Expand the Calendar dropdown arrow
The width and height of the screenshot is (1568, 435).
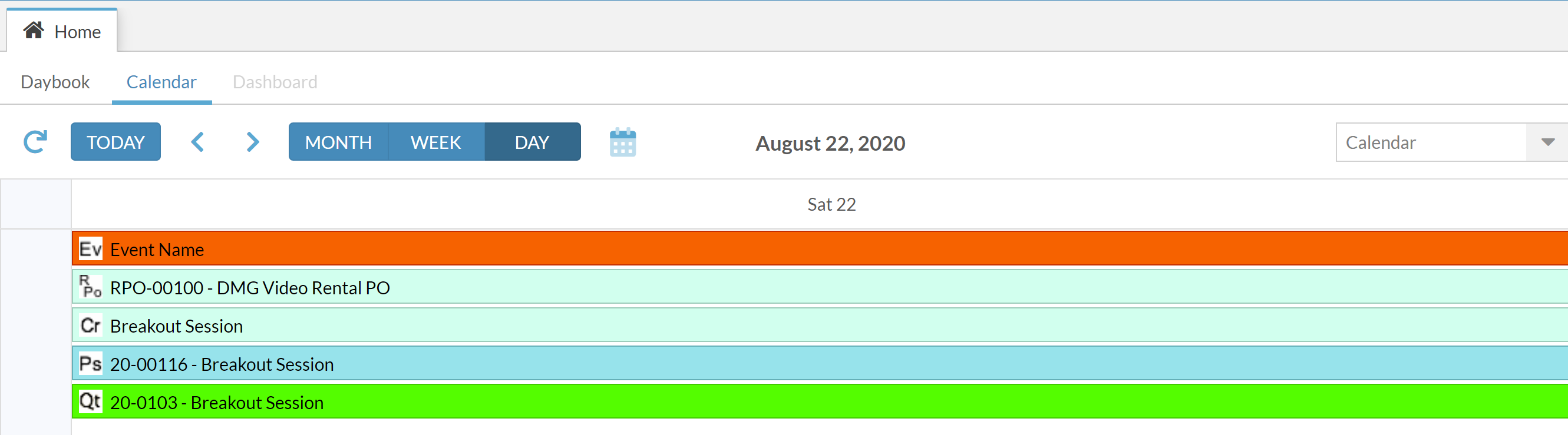tap(1547, 142)
